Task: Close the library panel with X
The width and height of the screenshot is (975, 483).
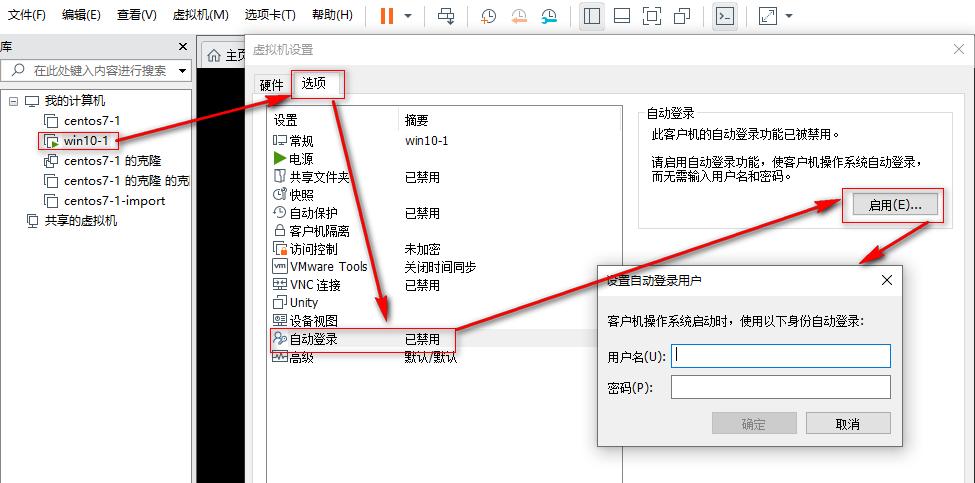Action: (183, 47)
